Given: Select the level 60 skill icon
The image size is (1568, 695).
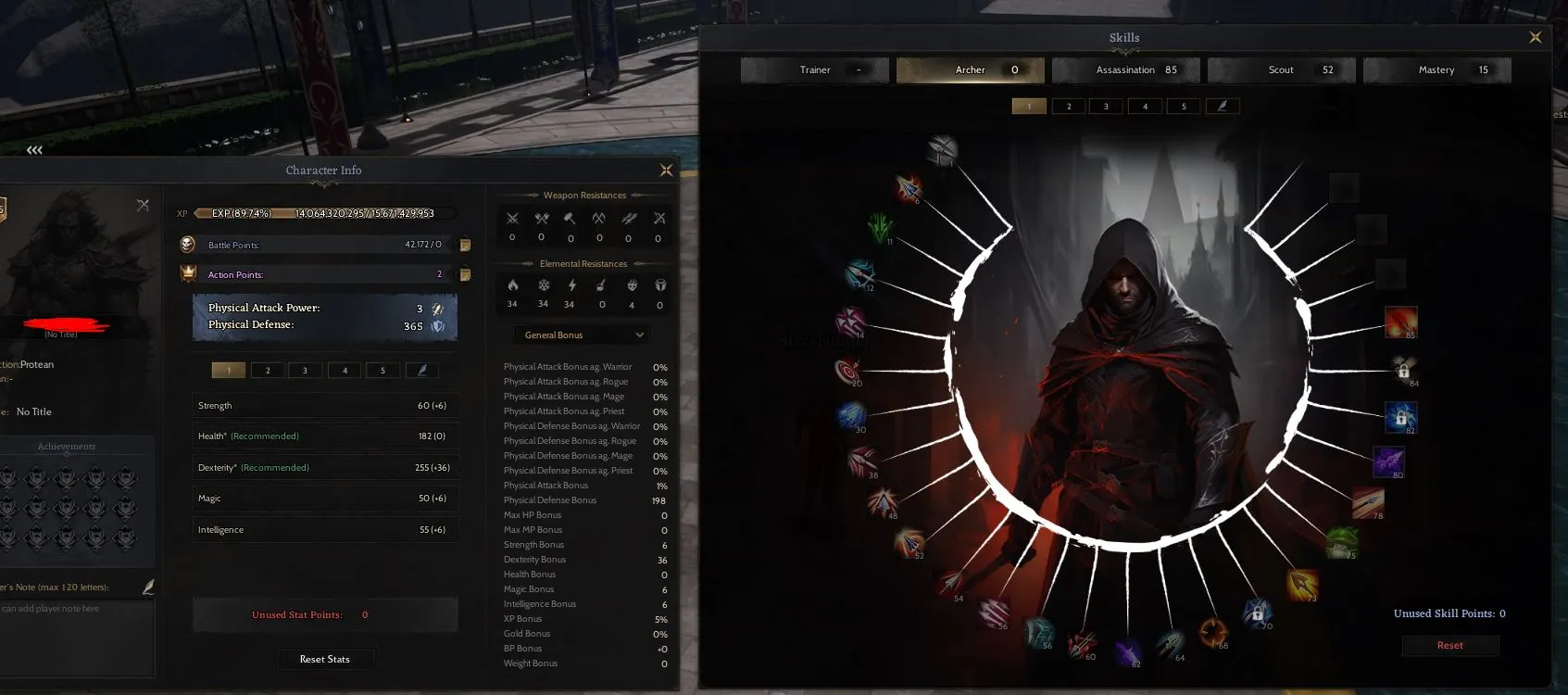Looking at the screenshot, I should click(x=1081, y=644).
